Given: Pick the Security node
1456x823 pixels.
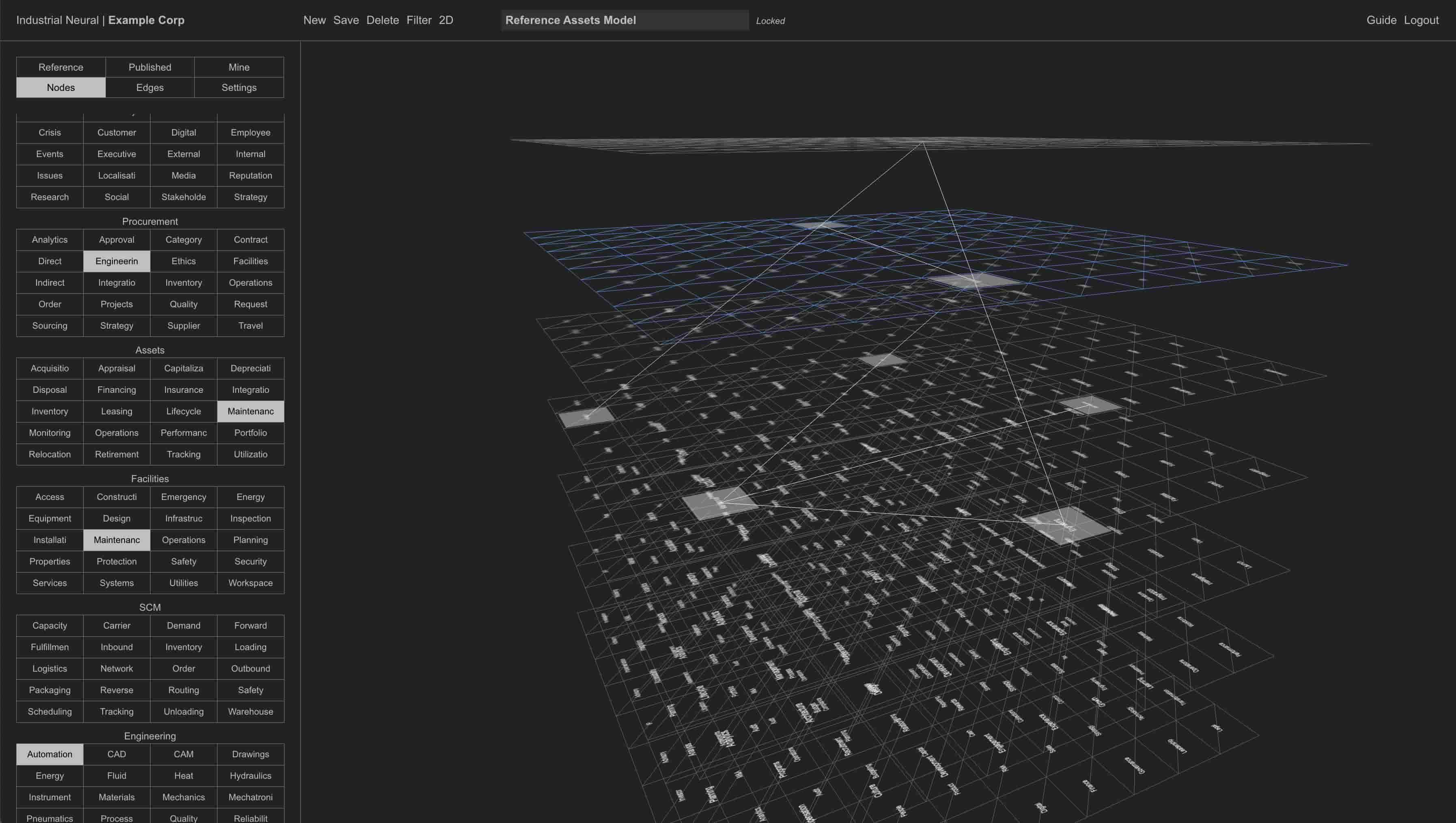Looking at the screenshot, I should pos(250,561).
